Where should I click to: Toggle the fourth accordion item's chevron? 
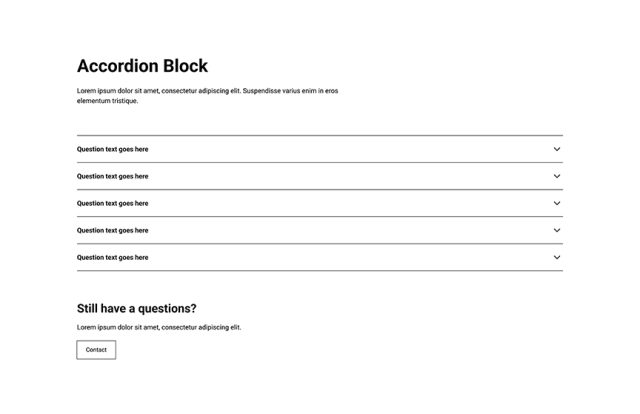pos(557,230)
